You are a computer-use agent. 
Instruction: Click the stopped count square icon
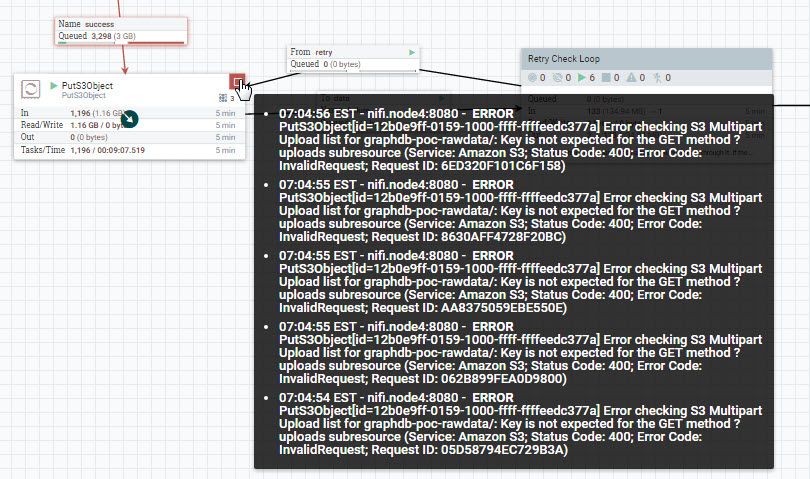point(606,78)
